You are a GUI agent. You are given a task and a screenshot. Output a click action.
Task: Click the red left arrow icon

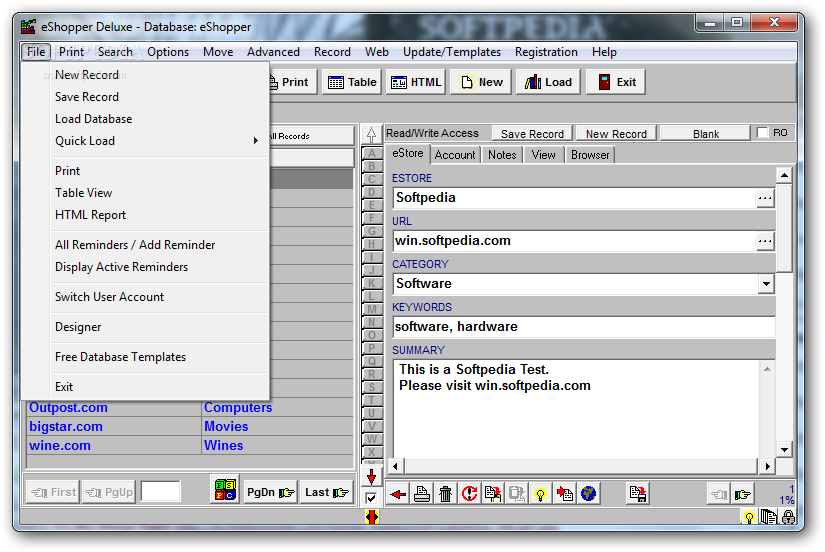[398, 494]
